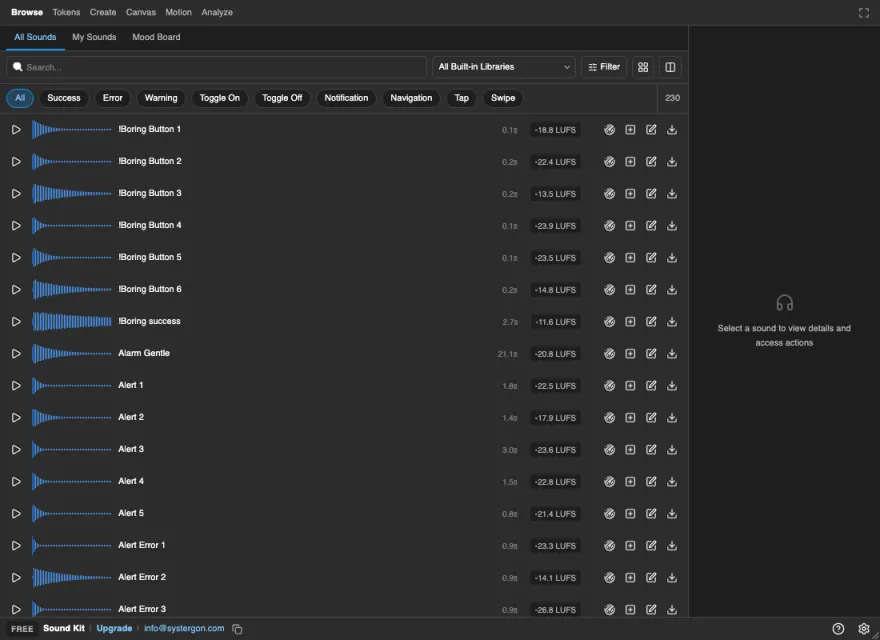
Task: Download the !Boring Button 1 sound
Action: (x=672, y=130)
